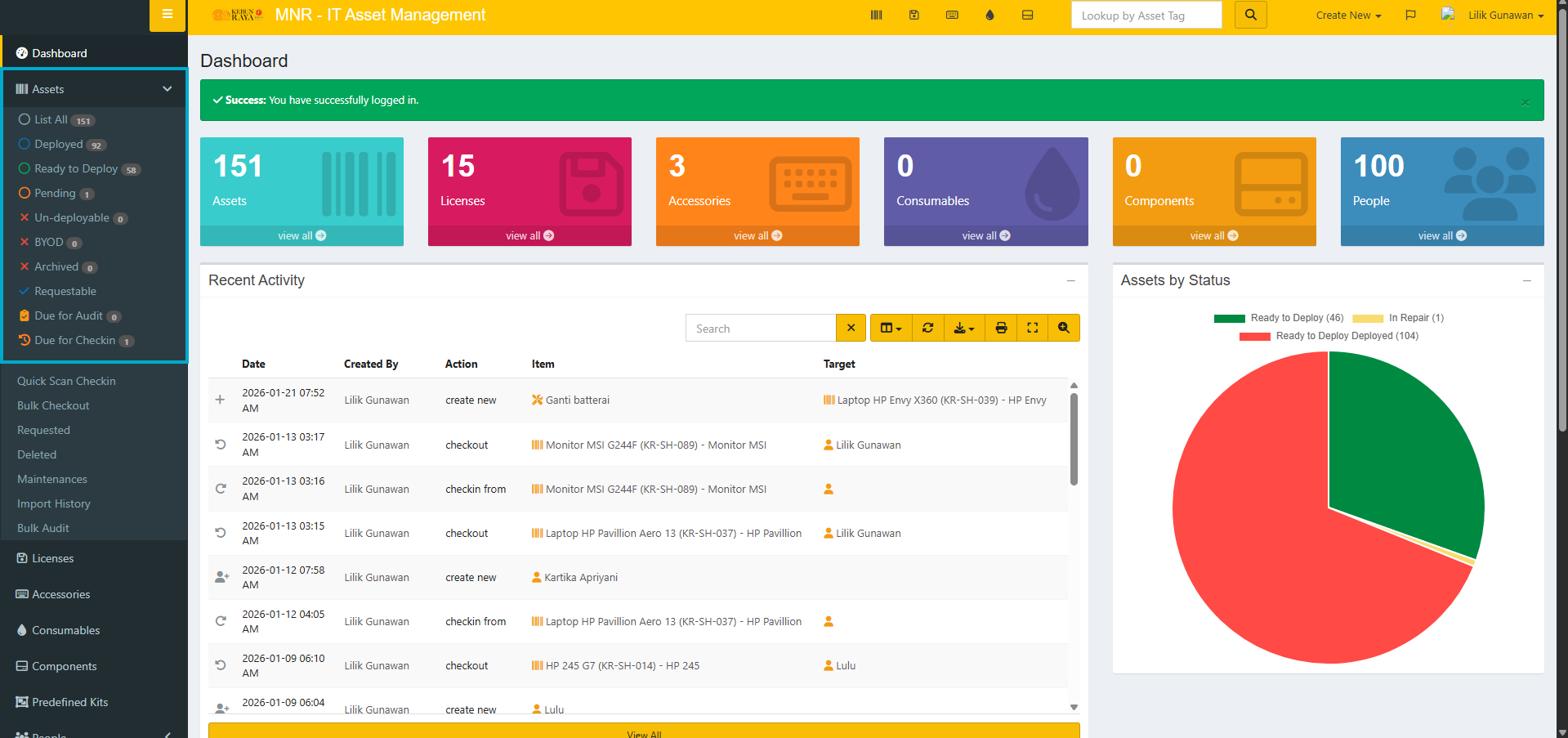Toggle Ready to Deploy Deployed legend entry
The image size is (1568, 738).
tap(1329, 336)
